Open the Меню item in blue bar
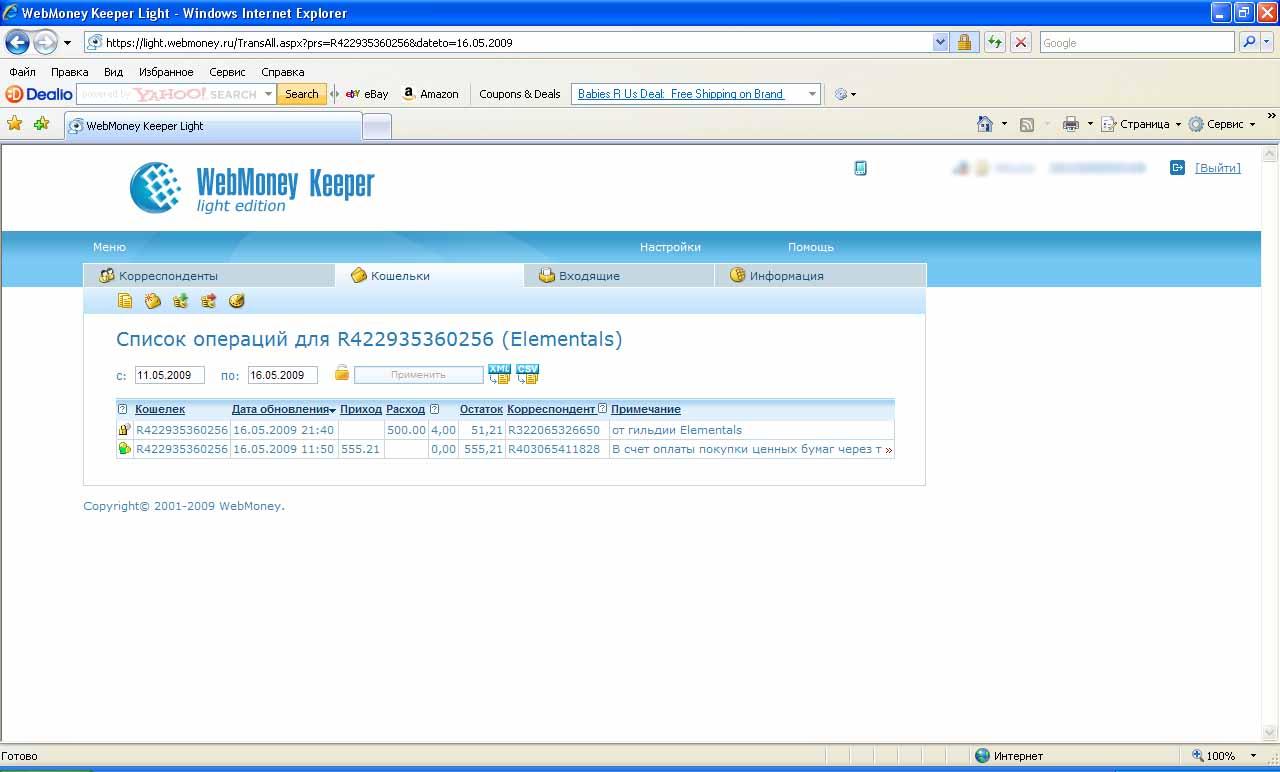The width and height of the screenshot is (1280, 772). coord(109,247)
